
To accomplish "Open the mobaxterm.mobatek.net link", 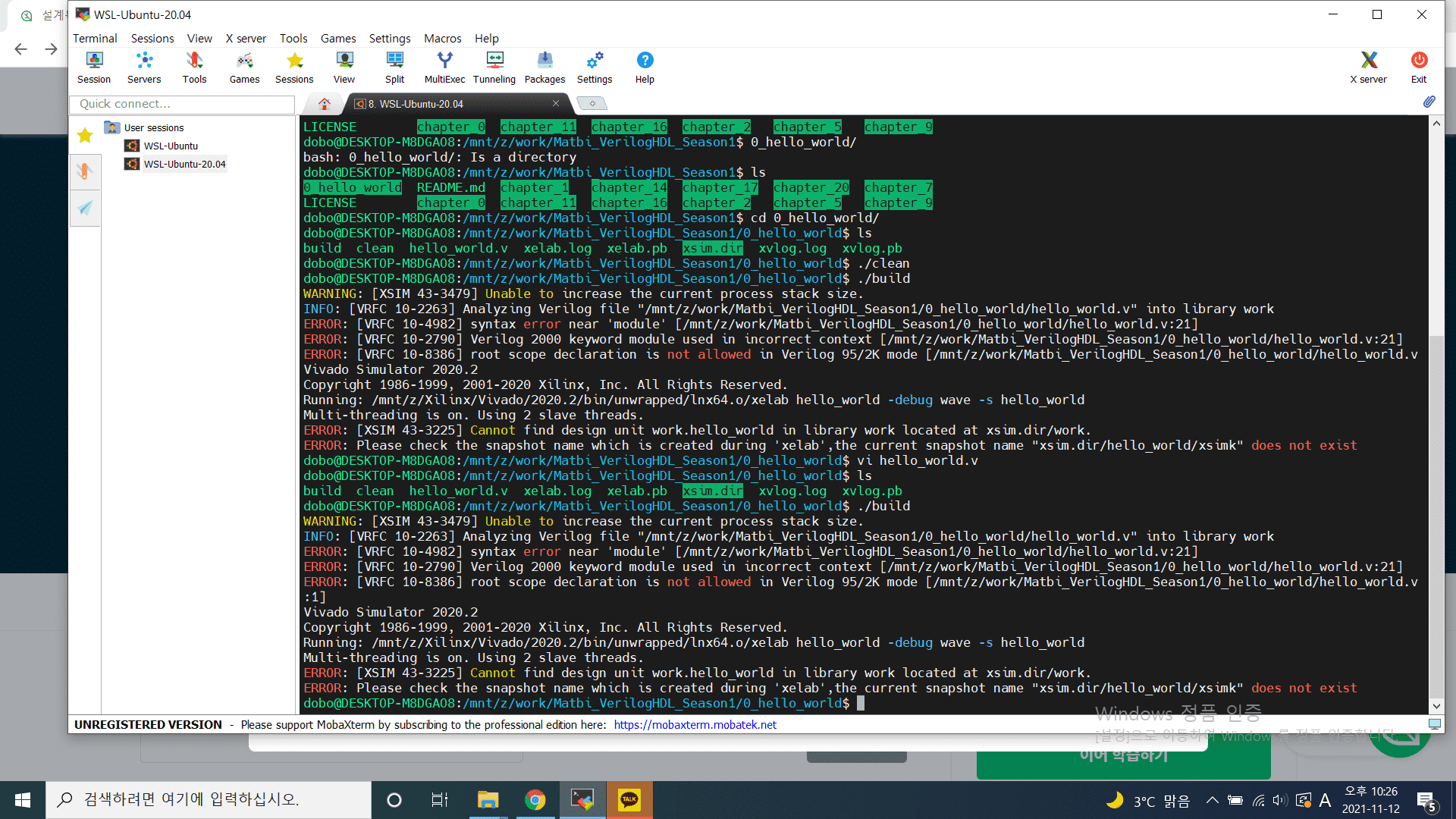I will [695, 724].
